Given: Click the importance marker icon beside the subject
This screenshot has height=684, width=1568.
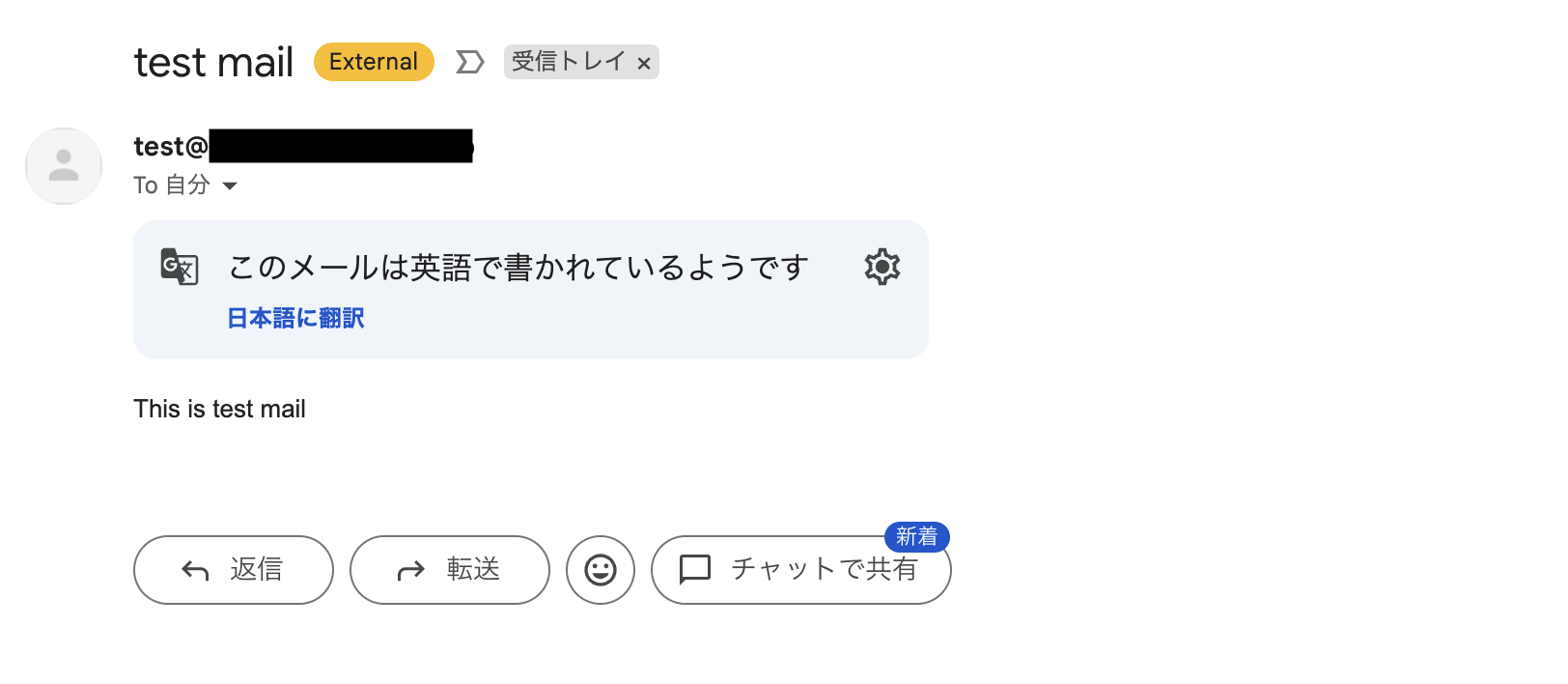Looking at the screenshot, I should click(x=469, y=62).
